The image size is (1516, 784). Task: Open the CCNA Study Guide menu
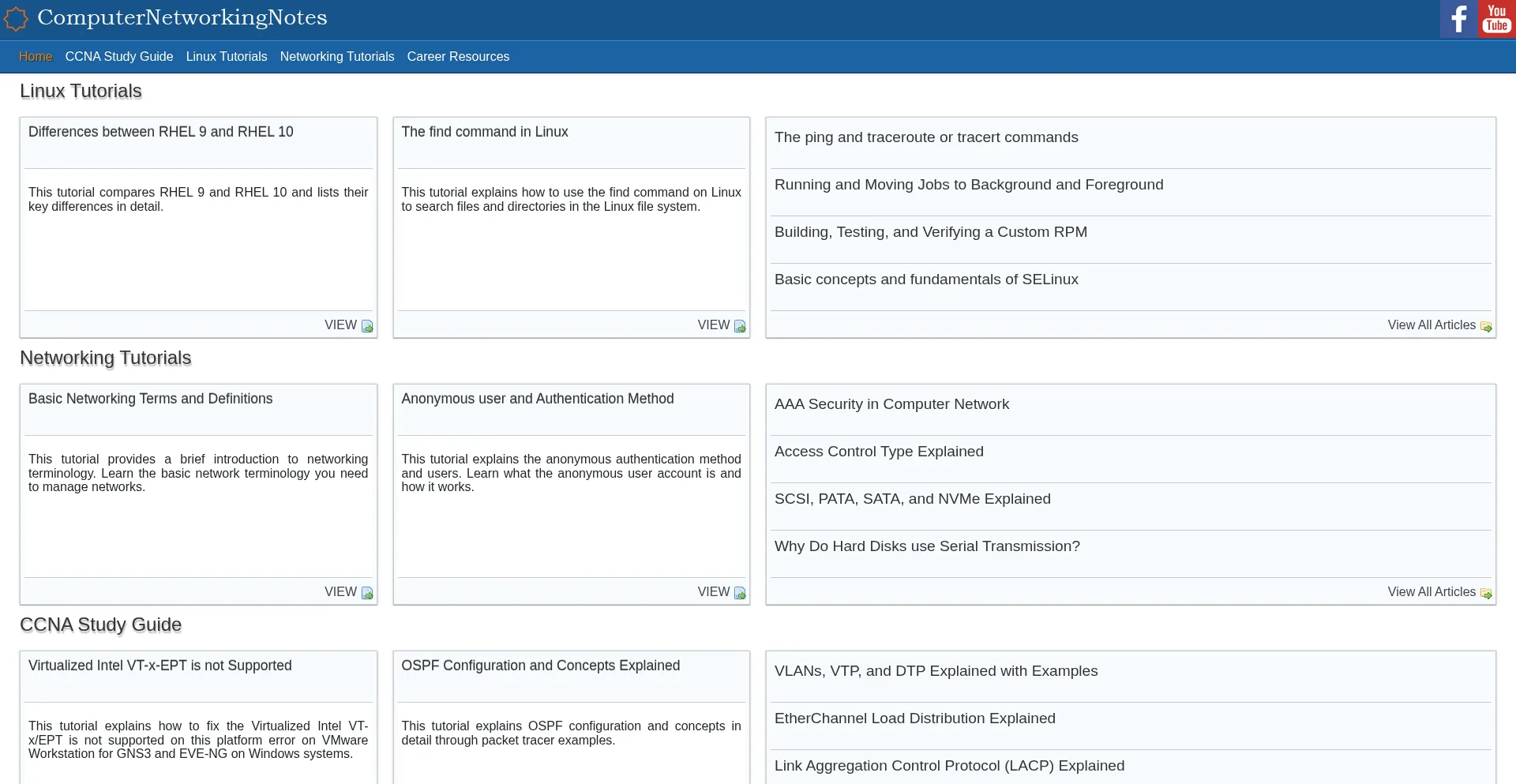point(119,57)
